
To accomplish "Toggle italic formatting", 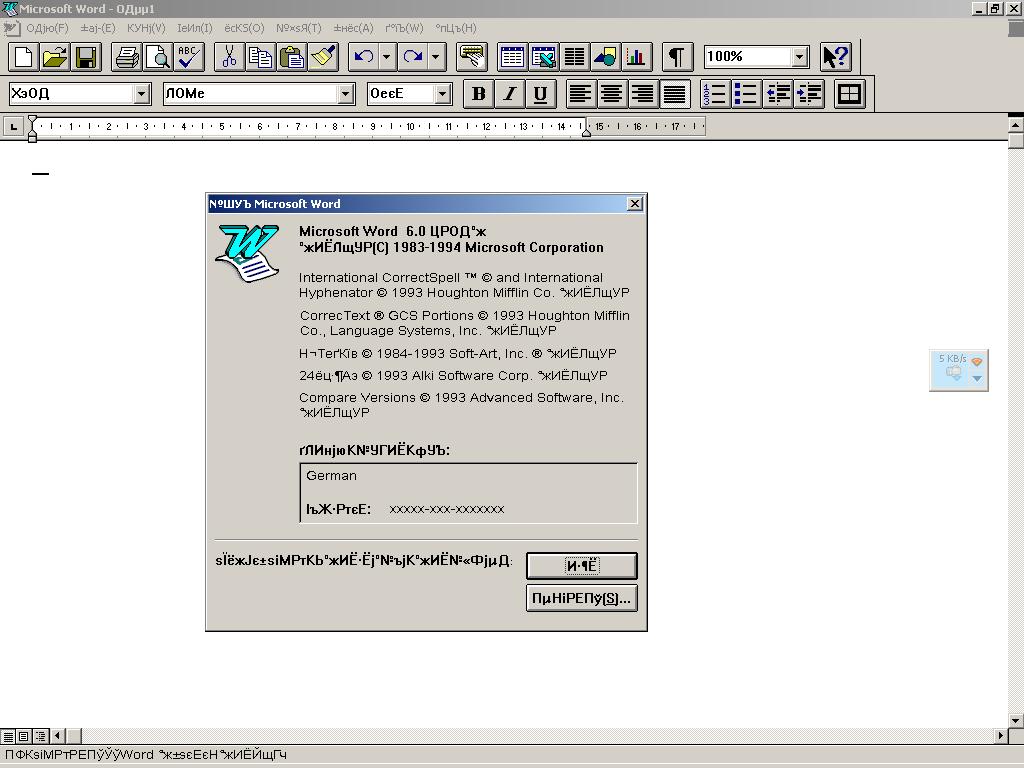I will (x=510, y=94).
